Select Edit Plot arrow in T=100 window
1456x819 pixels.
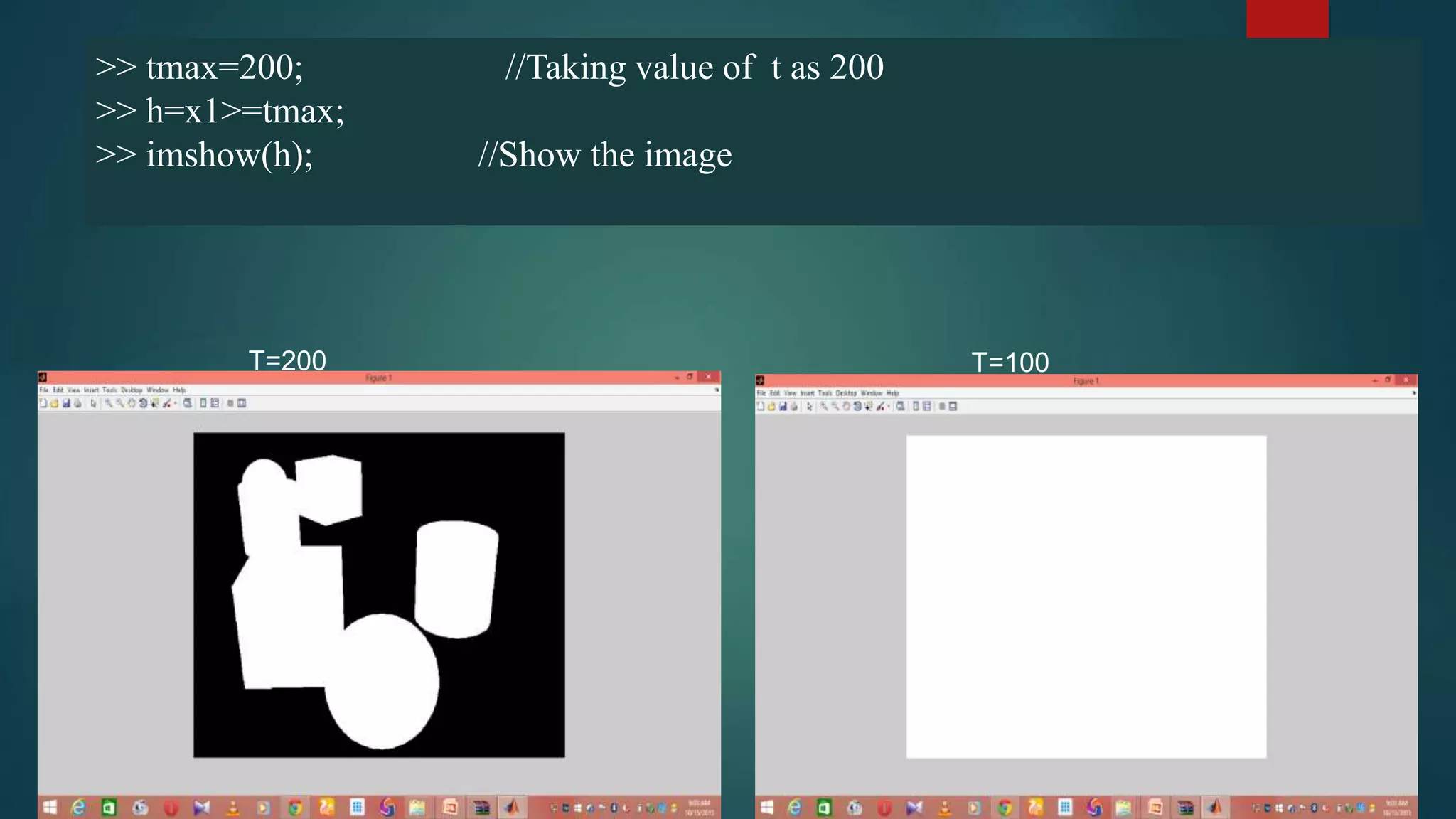[x=810, y=406]
